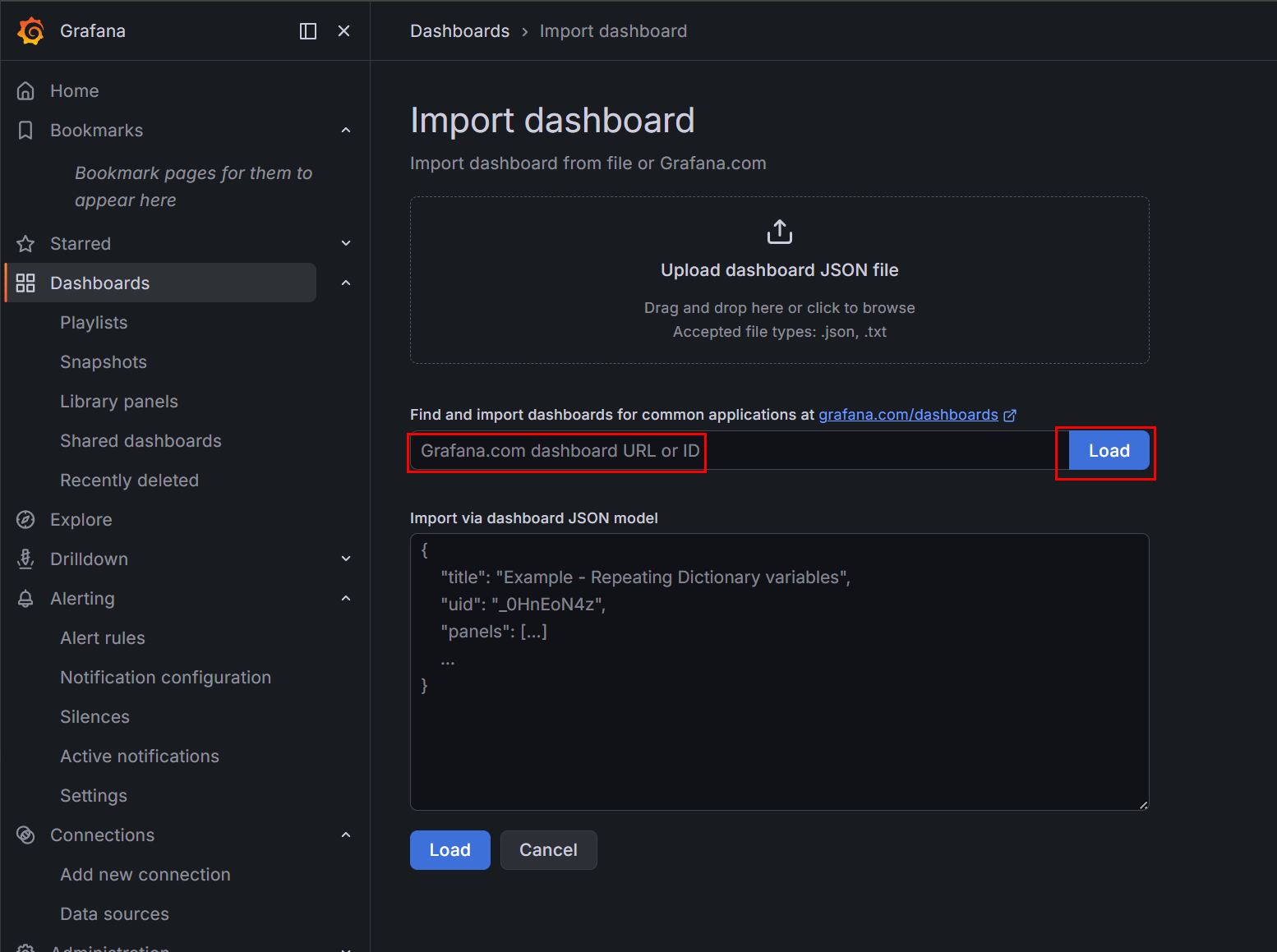Open the grafana.com/dashboards link

click(x=909, y=416)
